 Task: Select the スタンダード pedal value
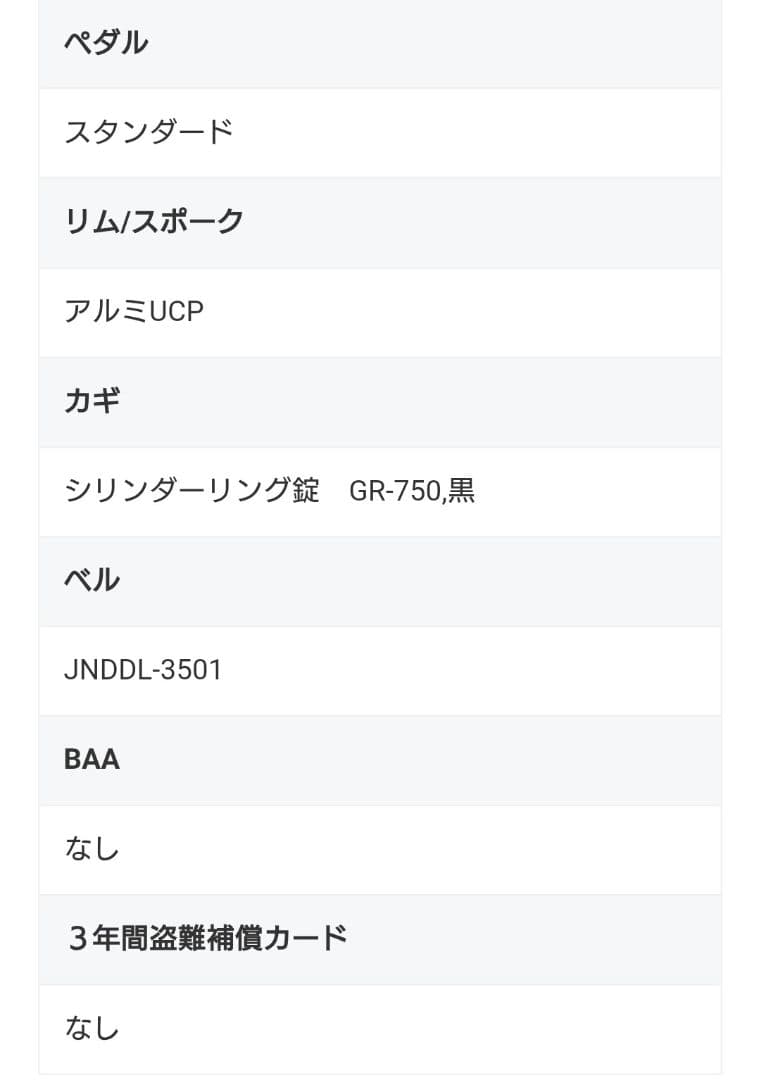tap(149, 132)
